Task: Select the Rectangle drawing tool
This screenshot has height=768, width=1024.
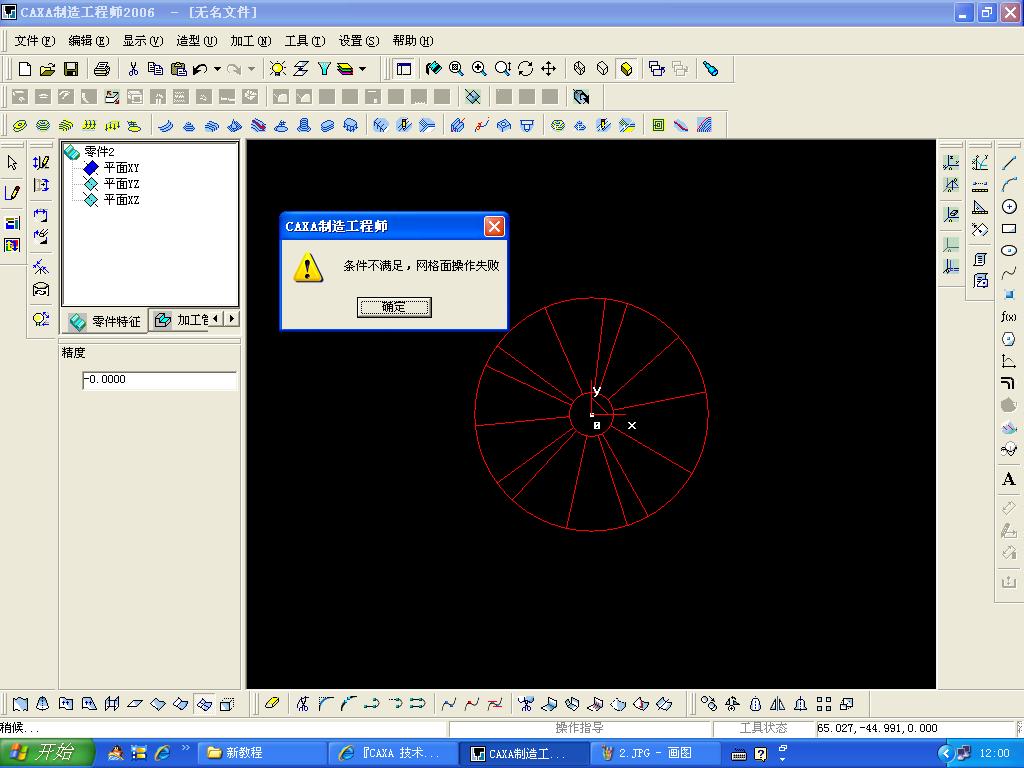Action: tap(1009, 229)
